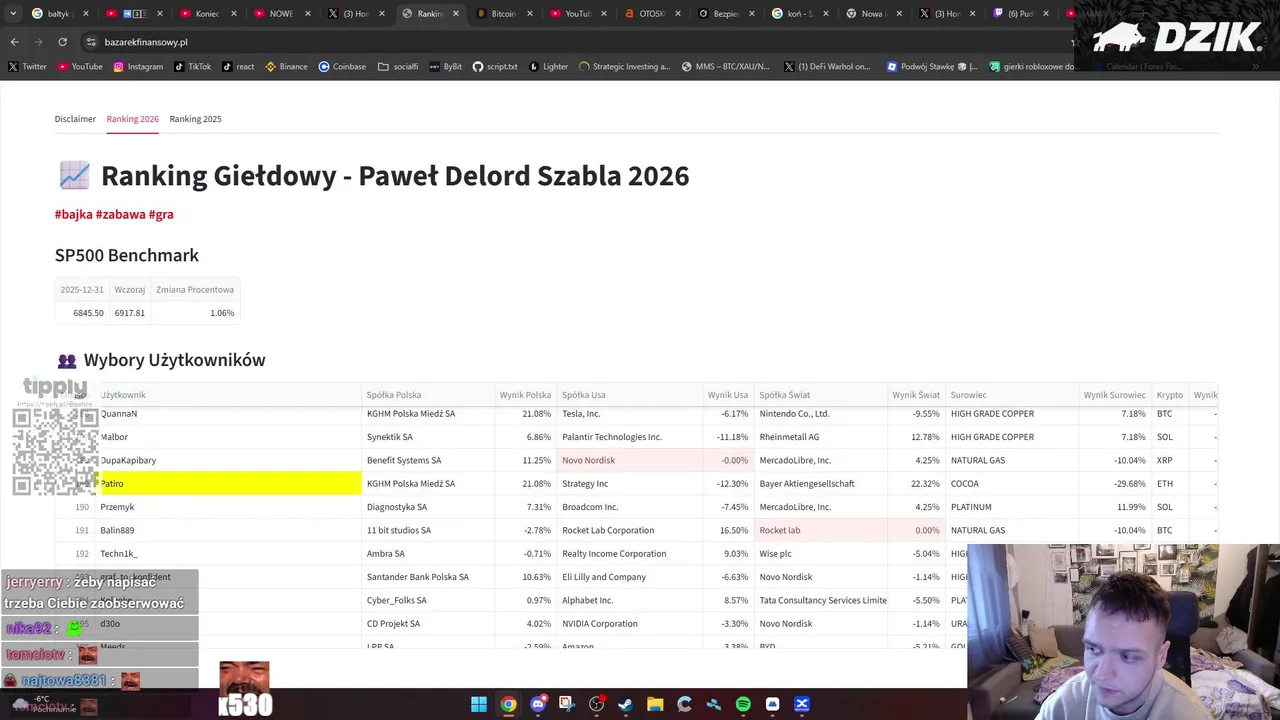This screenshot has width=1280, height=720.
Task: Switch to the Bitcoin browser tab
Action: [503, 14]
